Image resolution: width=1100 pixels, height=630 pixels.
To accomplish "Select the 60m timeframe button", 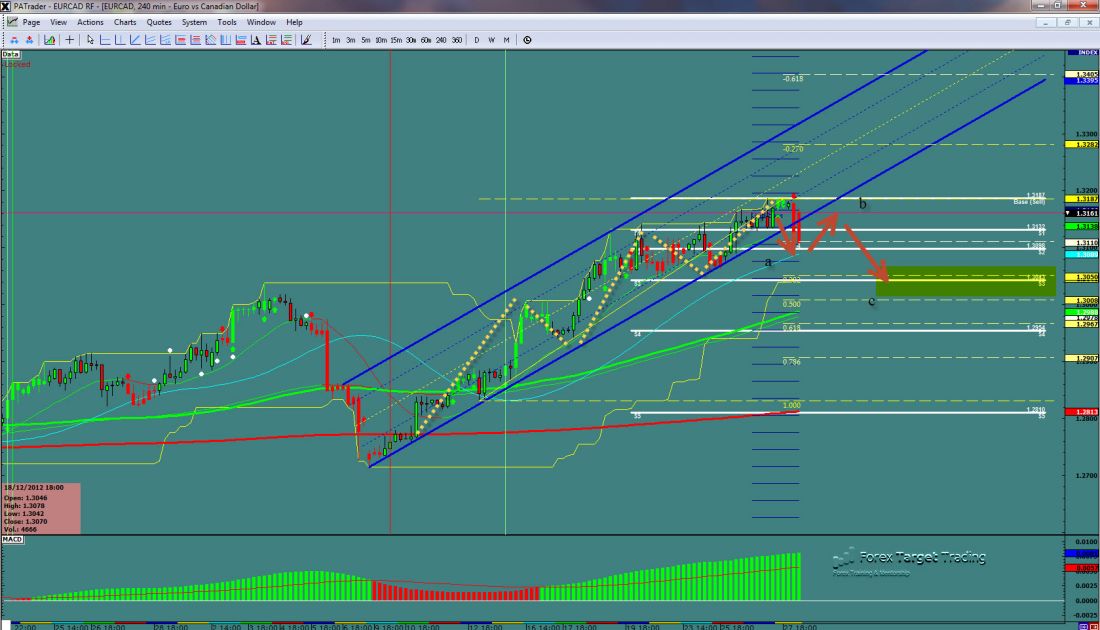I will click(x=426, y=40).
